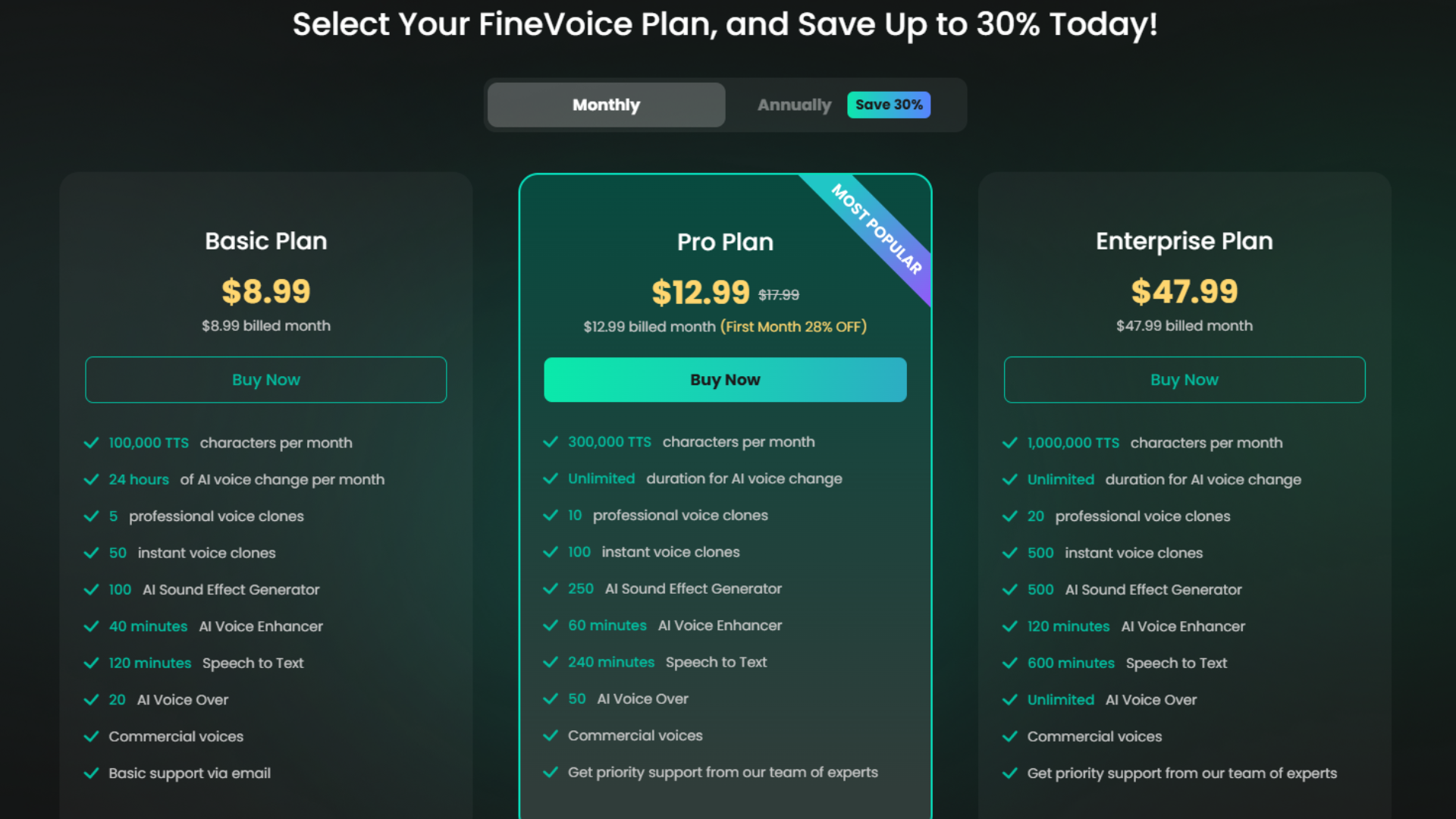Click the Enterprise Plan heading

[x=1184, y=241]
